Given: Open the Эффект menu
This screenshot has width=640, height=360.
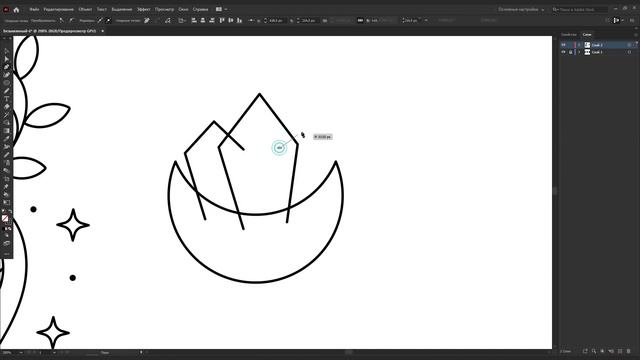Looking at the screenshot, I should coord(144,9).
